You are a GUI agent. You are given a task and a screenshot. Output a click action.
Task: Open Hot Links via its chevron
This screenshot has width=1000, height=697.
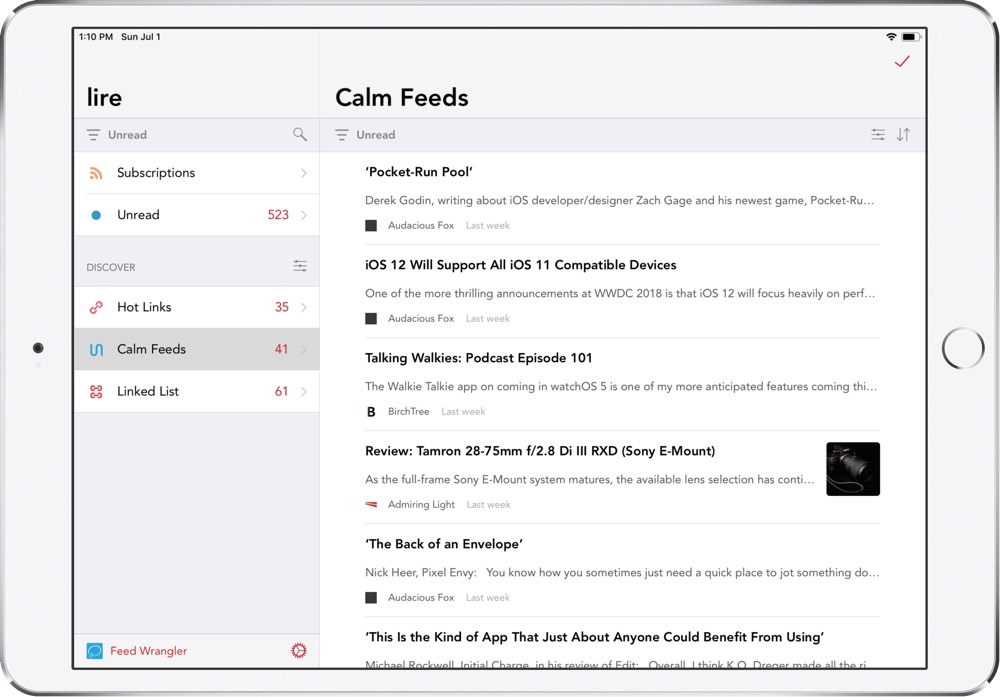[304, 307]
